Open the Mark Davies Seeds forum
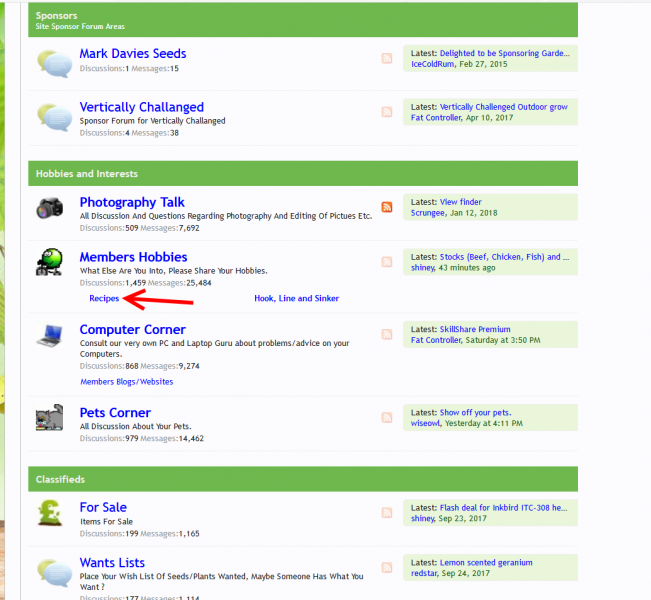 (132, 53)
